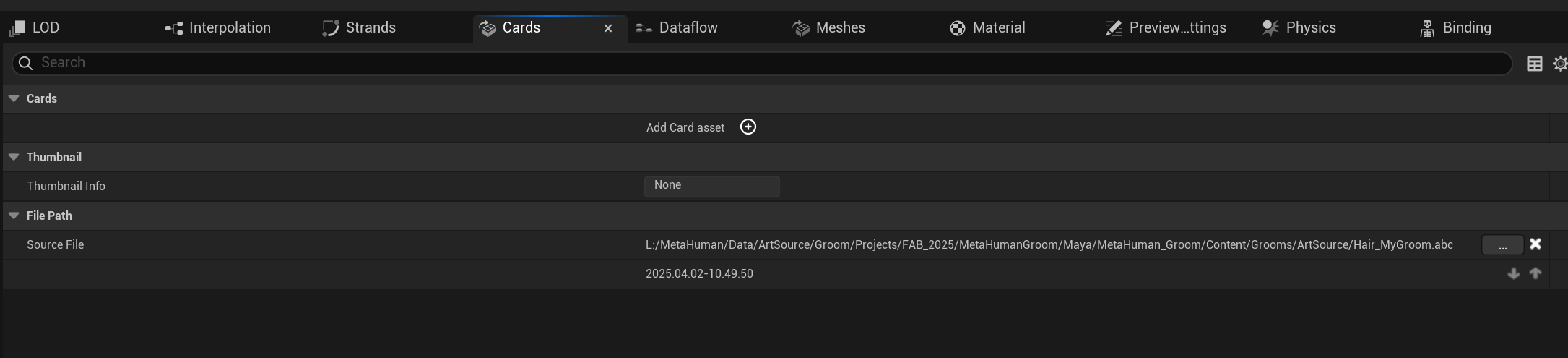Click into the Search field
This screenshot has height=358, width=1568.
point(762,63)
